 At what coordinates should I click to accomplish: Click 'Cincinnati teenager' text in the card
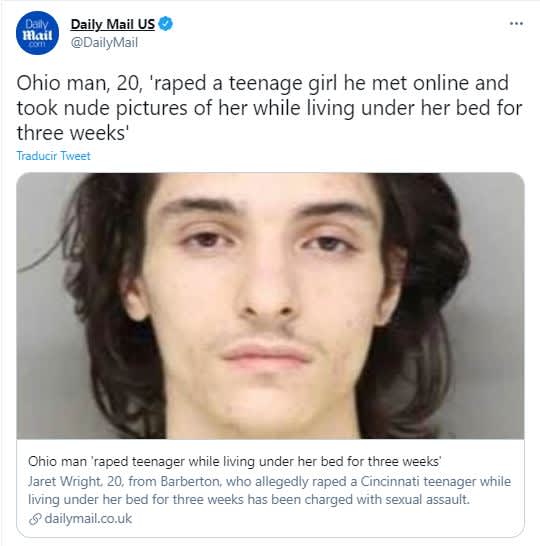click(418, 481)
